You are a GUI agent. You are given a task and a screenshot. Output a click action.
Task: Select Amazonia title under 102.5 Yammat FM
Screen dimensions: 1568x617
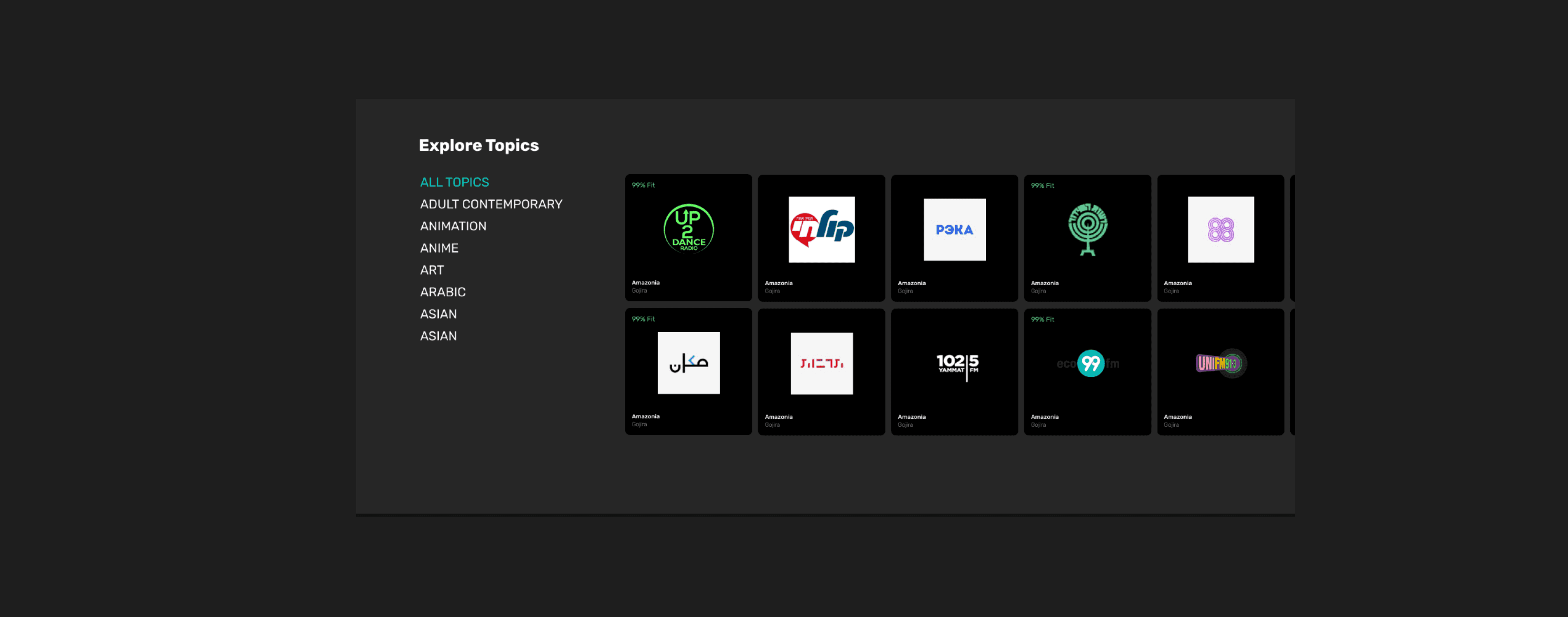click(911, 417)
